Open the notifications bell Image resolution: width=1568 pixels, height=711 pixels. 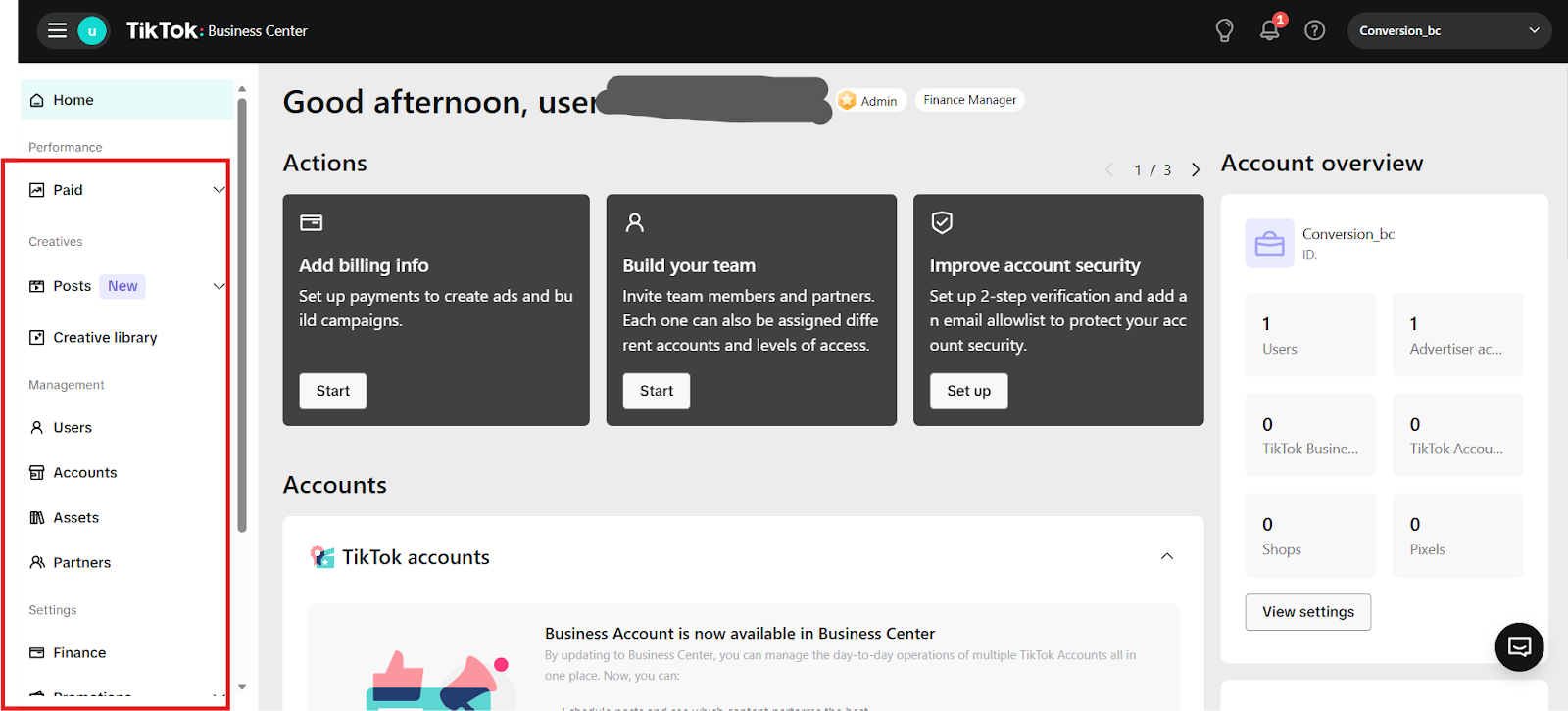1269,30
